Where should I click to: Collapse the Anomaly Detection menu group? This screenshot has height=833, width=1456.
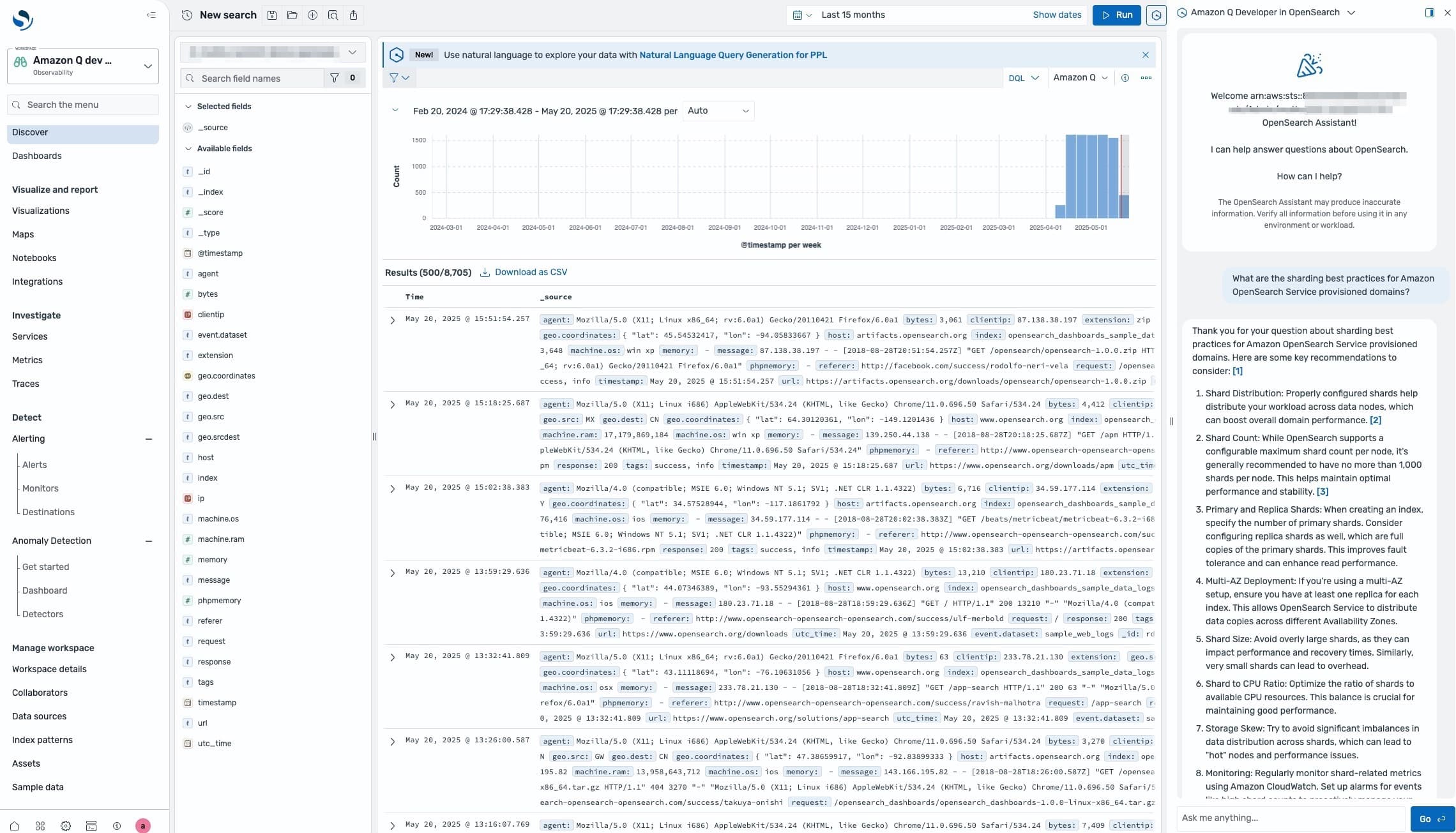[149, 541]
